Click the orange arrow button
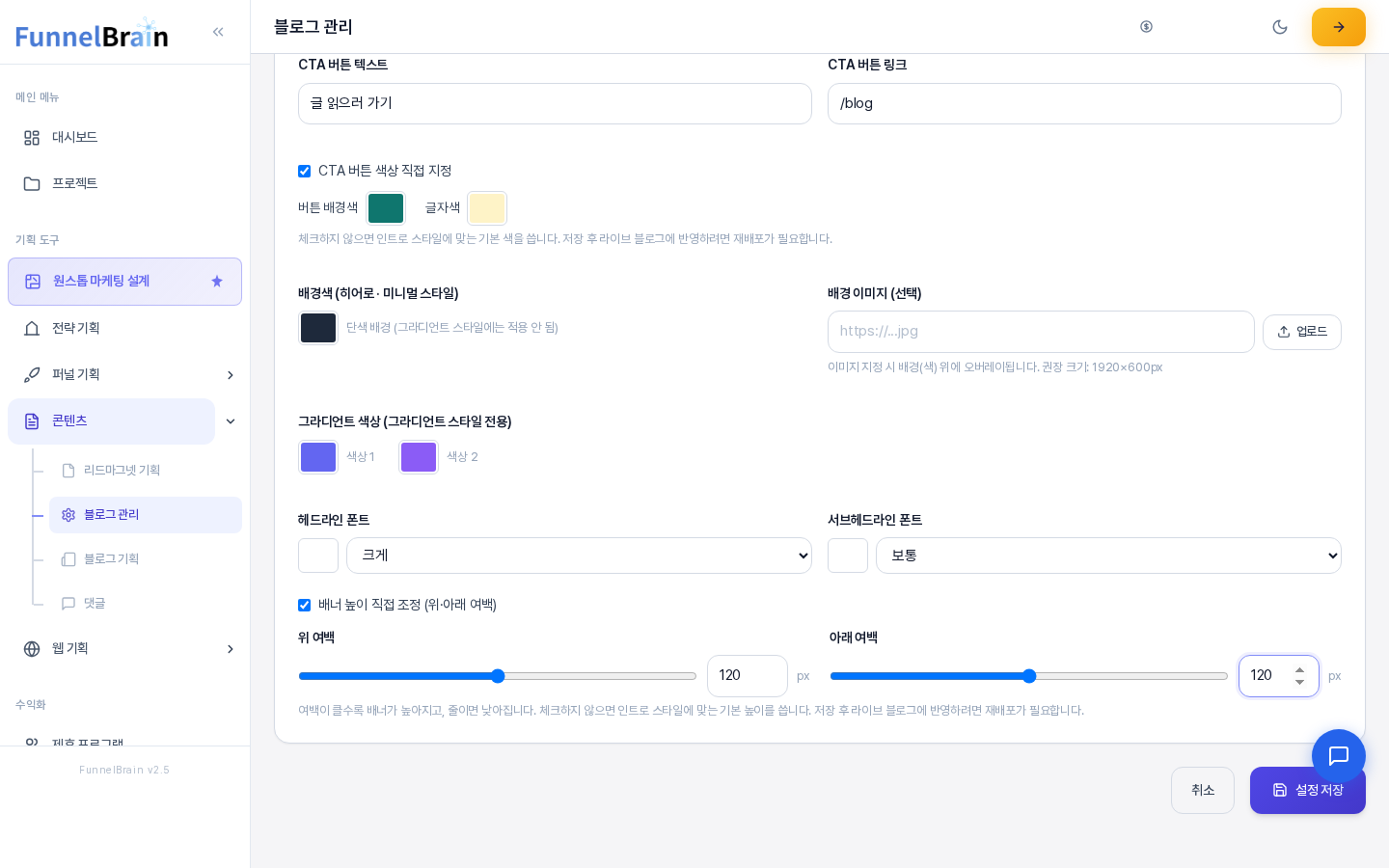 [1339, 27]
